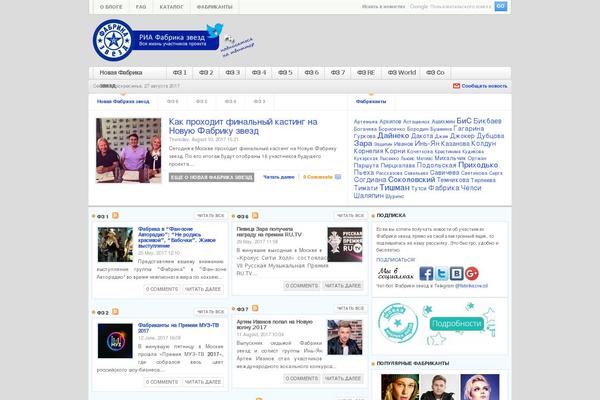Click the Шаляпин tag in the cloud
Image resolution: width=600 pixels, height=400 pixels.
click(368, 196)
